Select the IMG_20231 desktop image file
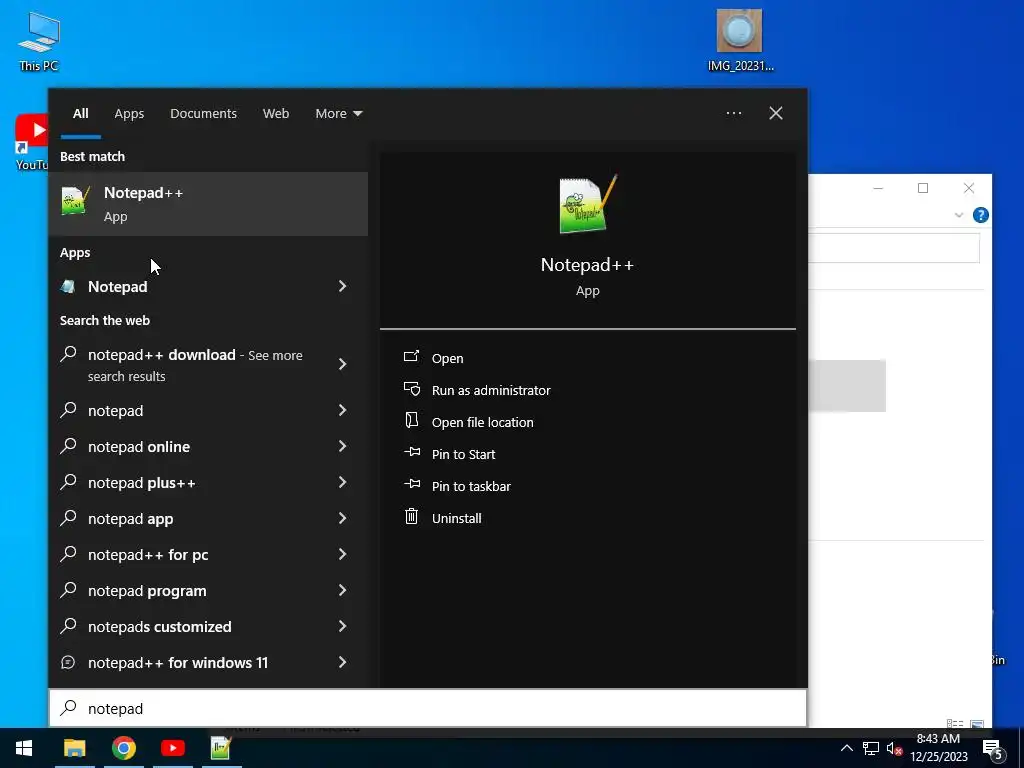This screenshot has width=1024, height=768. pyautogui.click(x=740, y=39)
